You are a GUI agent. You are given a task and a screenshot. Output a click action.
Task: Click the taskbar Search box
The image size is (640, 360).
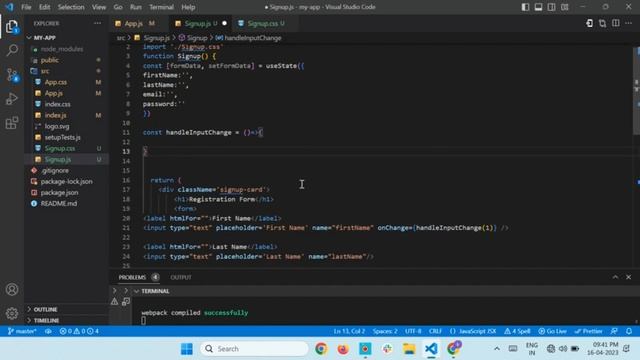click(x=254, y=349)
